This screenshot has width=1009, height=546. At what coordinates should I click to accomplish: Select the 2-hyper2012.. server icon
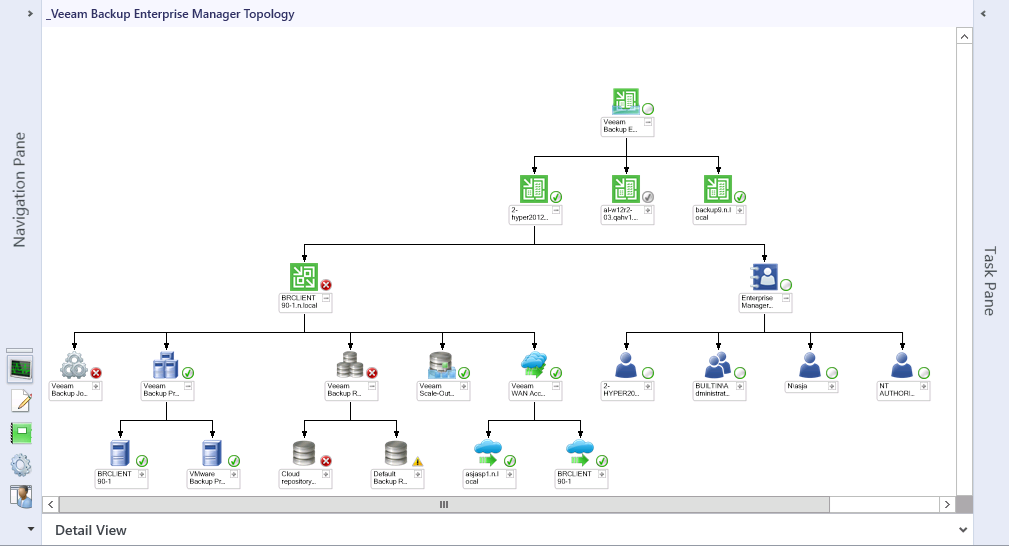[533, 189]
